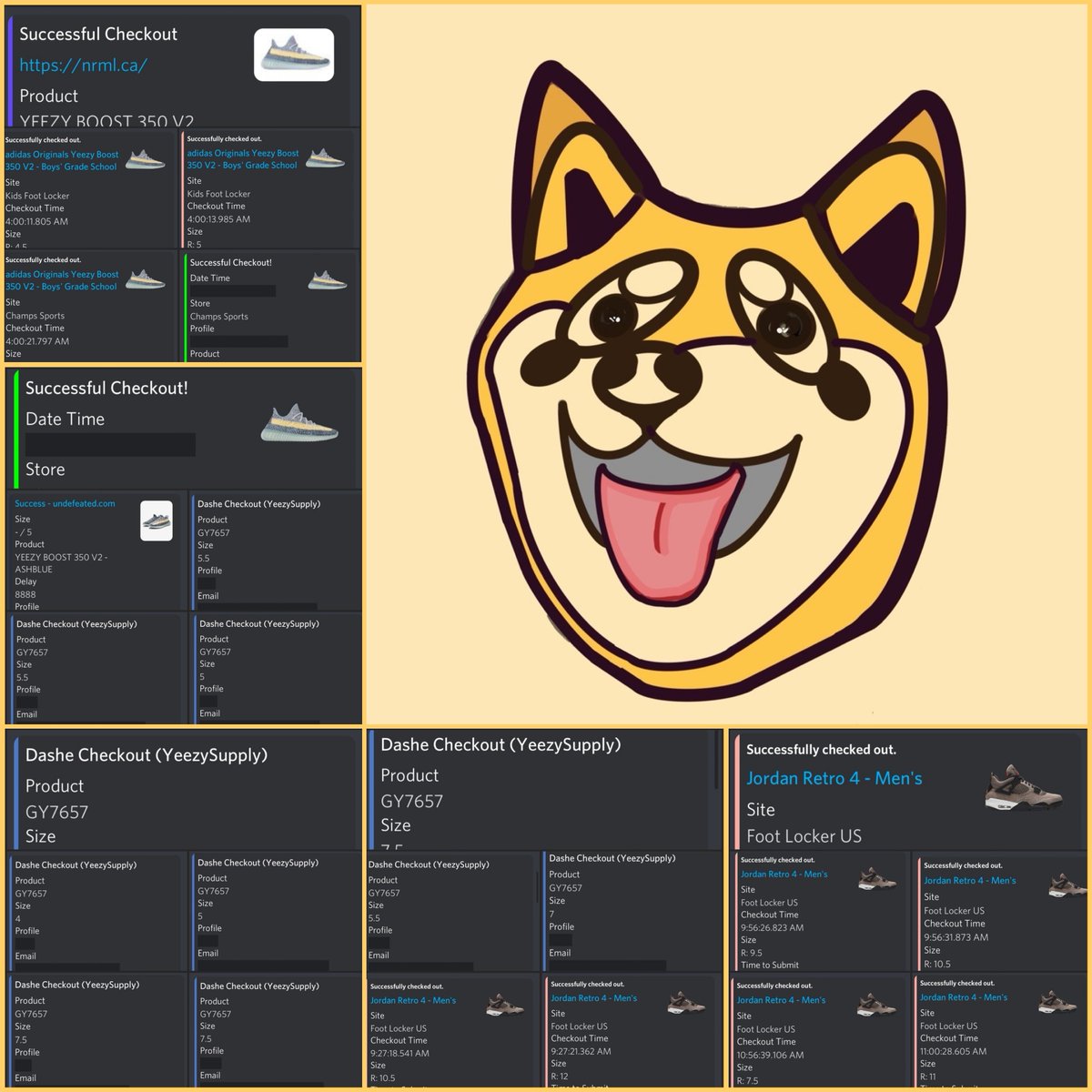The width and height of the screenshot is (1092, 1092).
Task: Click the Dashe Checkout title of the size 4 card
Action: click(76, 865)
